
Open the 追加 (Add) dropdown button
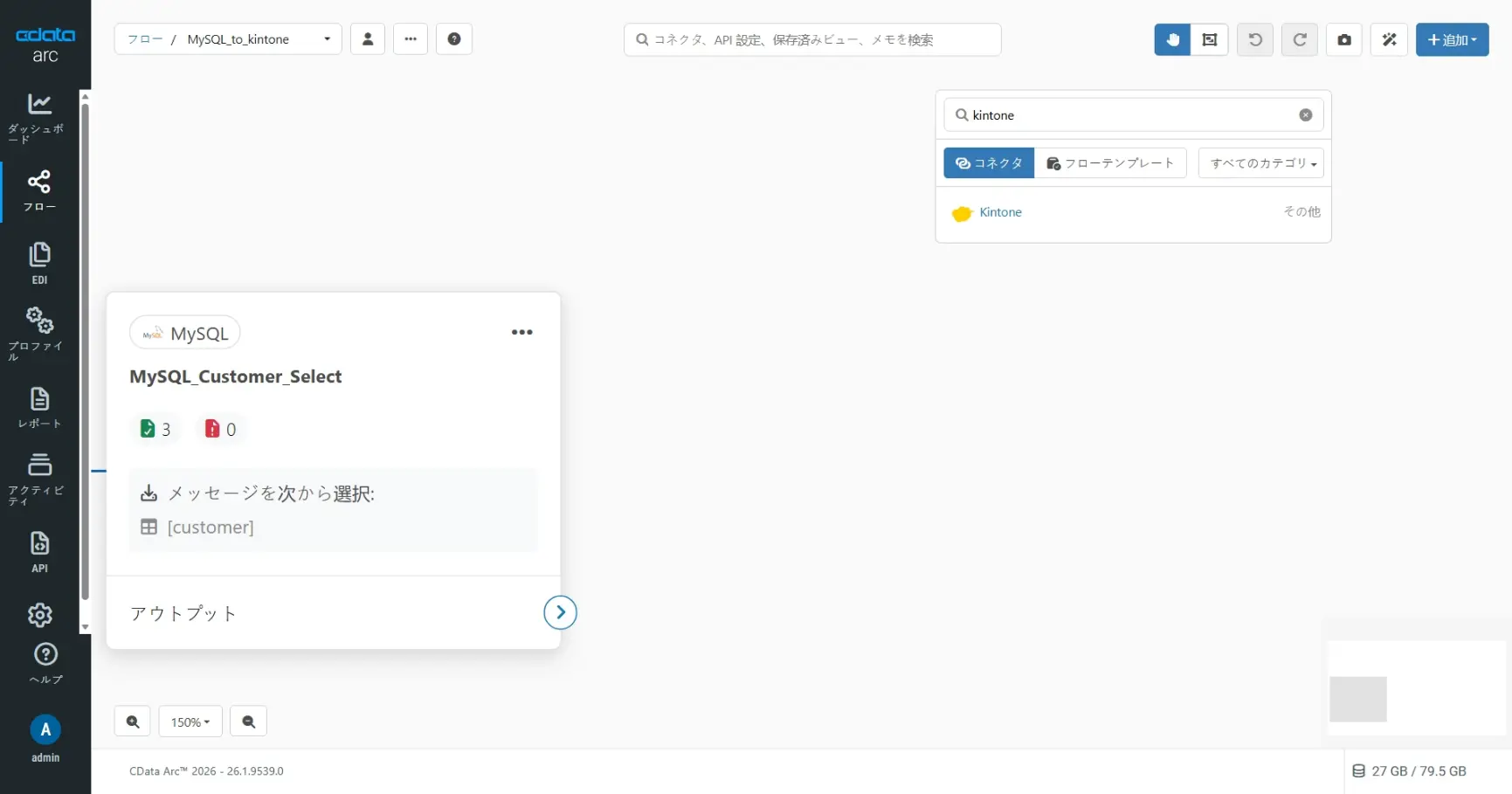(x=1452, y=39)
